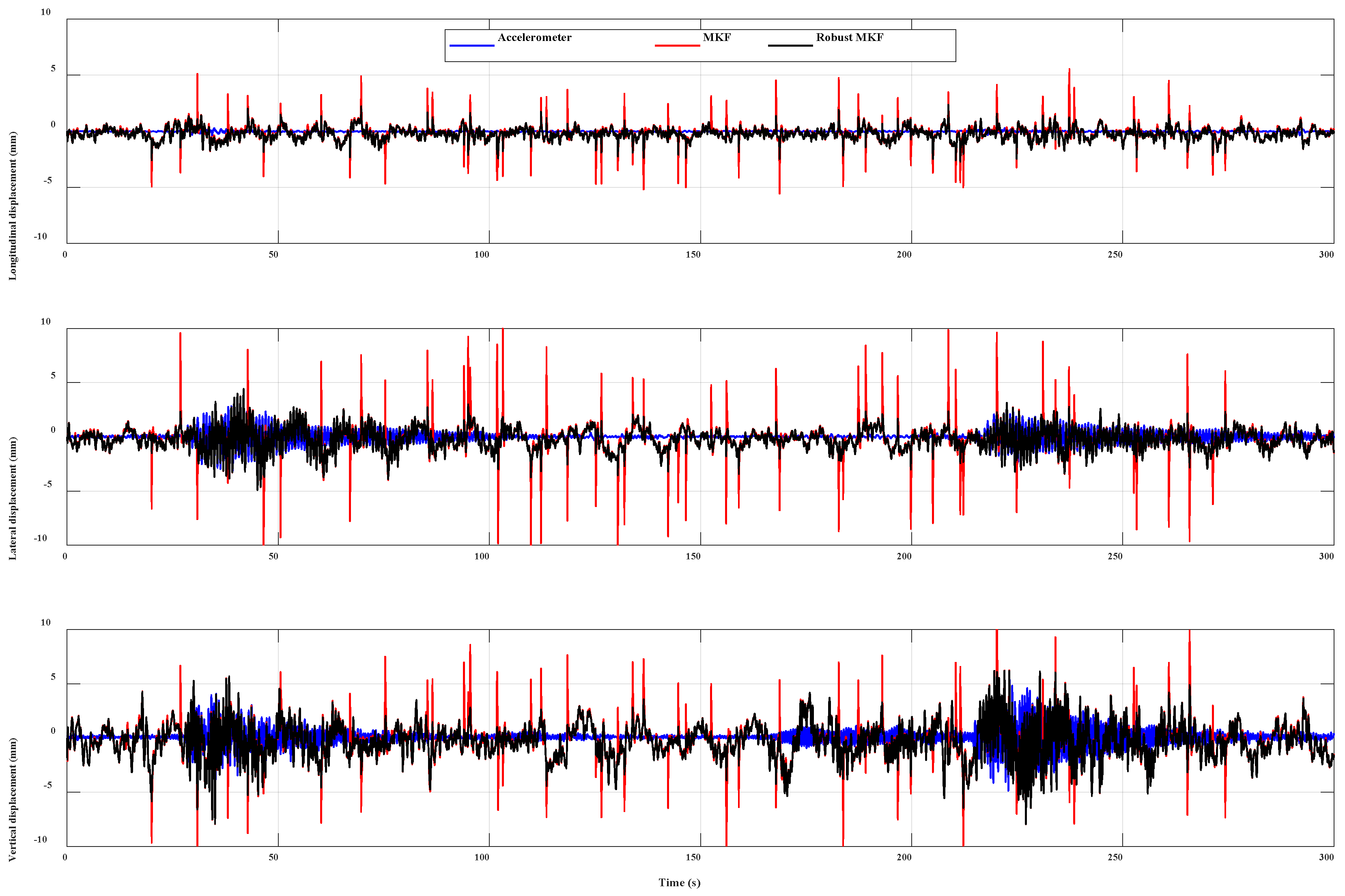Select the Lateral displacement (mm) axis label
Viewport: 1345px width, 896px height.
click(13, 498)
